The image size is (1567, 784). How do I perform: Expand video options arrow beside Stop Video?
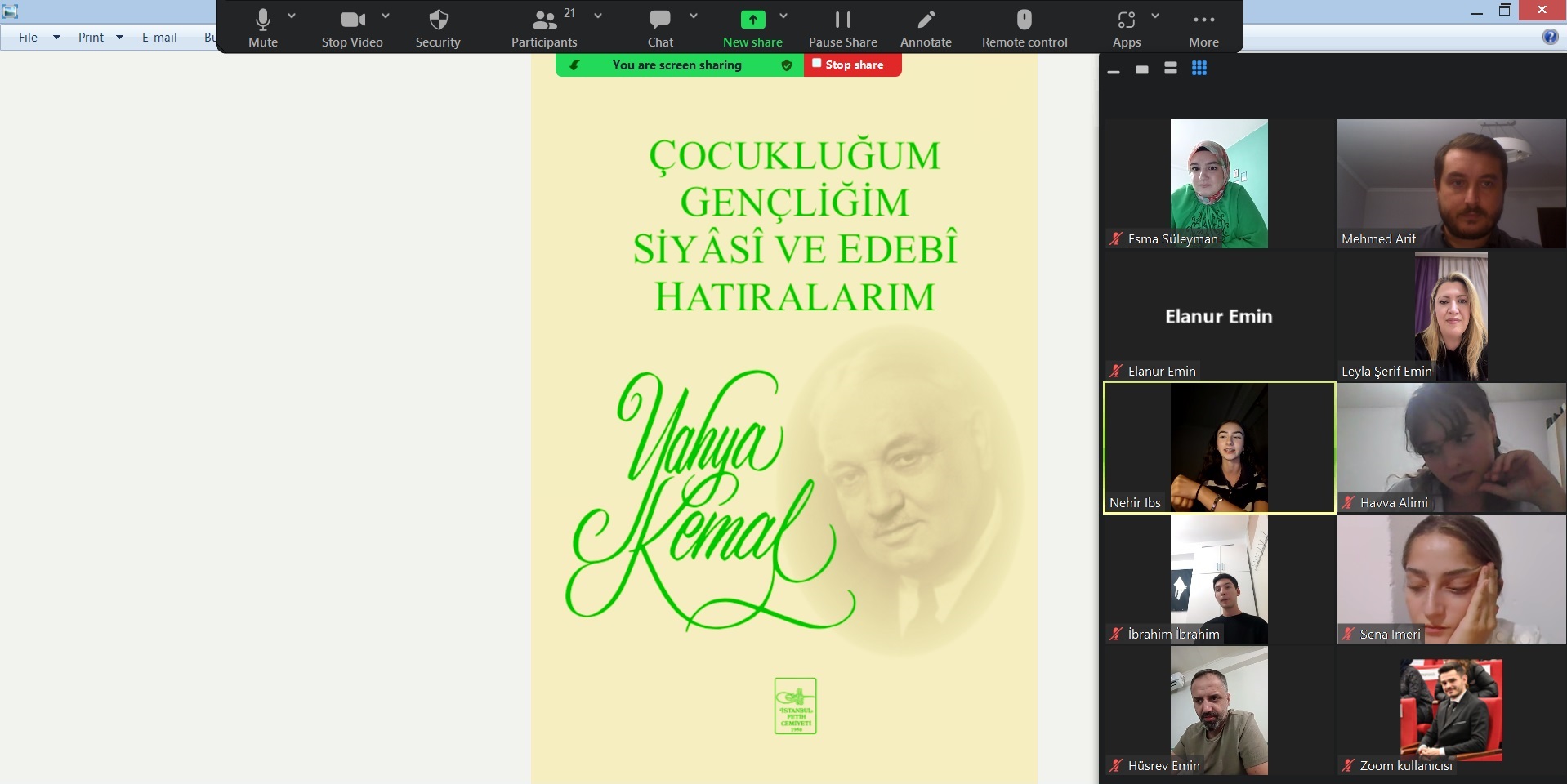click(x=386, y=16)
